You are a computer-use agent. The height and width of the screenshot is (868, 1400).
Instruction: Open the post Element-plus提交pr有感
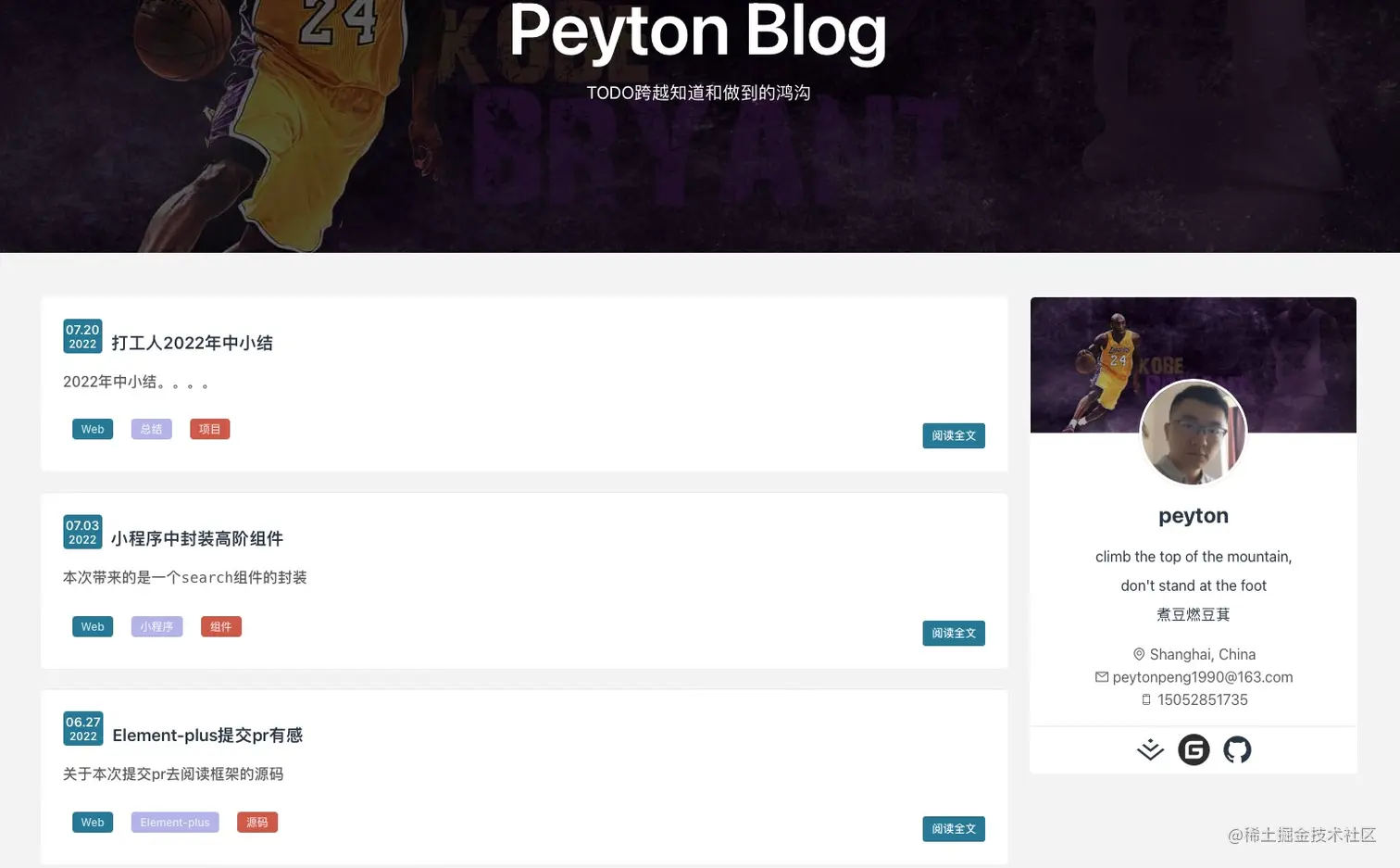coord(207,736)
